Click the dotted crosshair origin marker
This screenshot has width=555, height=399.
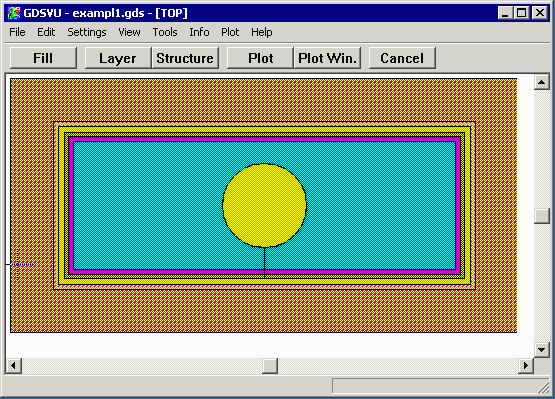[x=18, y=264]
